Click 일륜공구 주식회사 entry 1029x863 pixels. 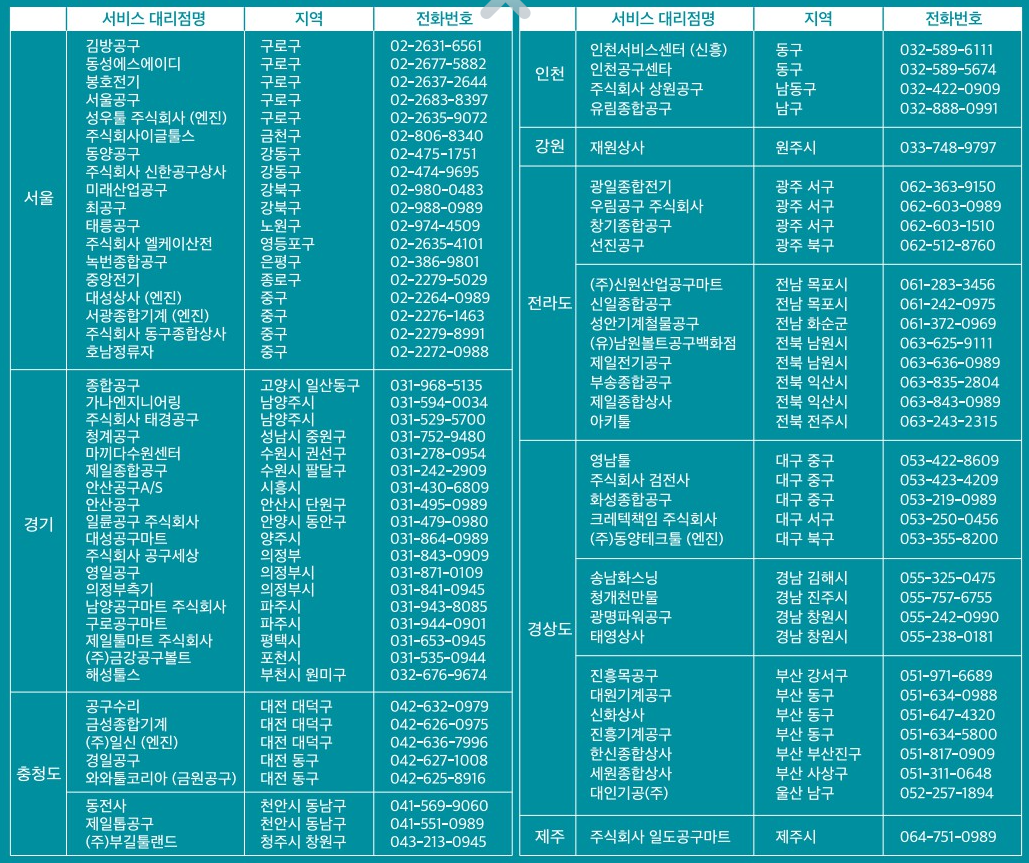[142, 522]
